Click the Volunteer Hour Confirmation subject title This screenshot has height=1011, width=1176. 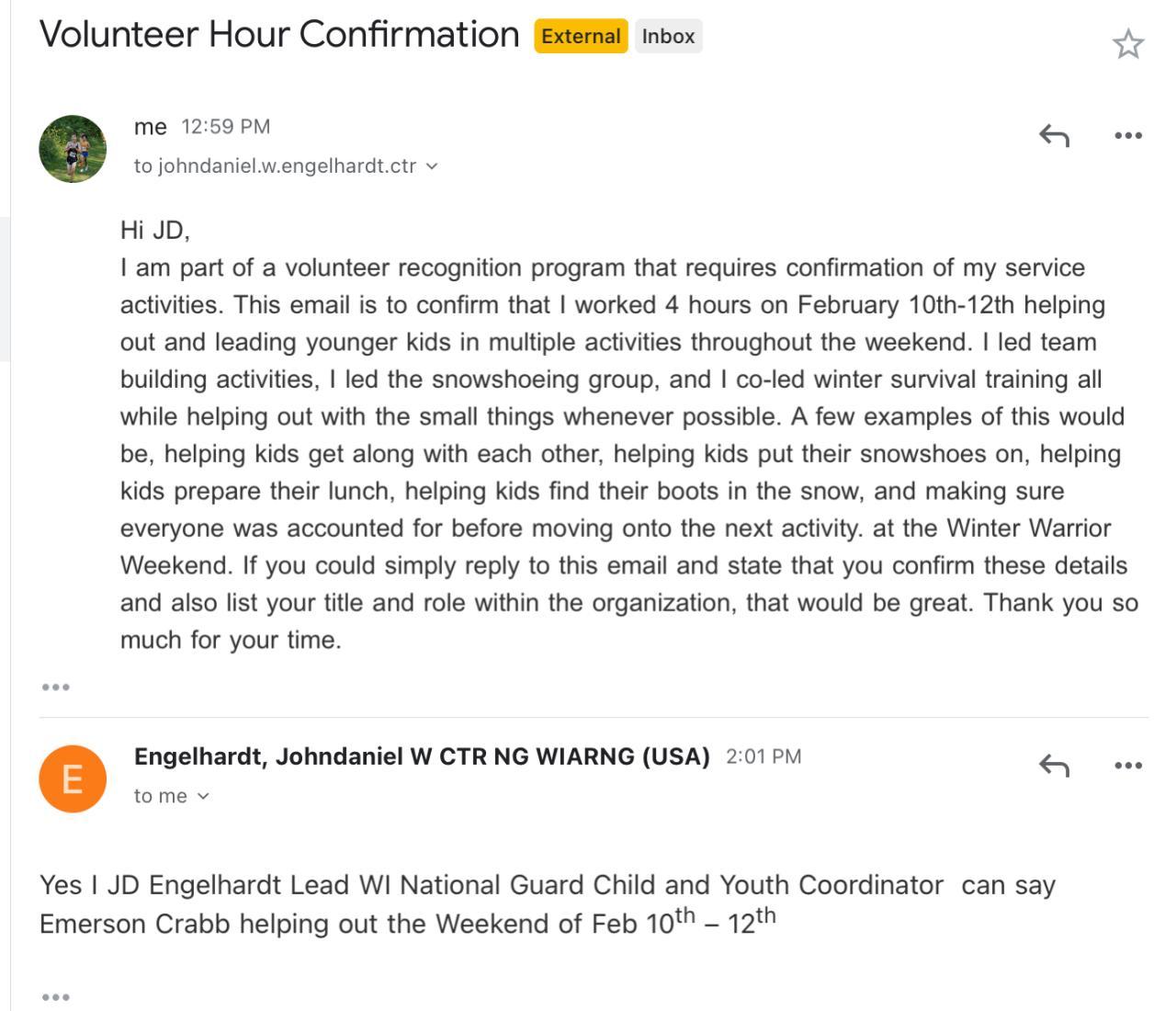point(279,35)
